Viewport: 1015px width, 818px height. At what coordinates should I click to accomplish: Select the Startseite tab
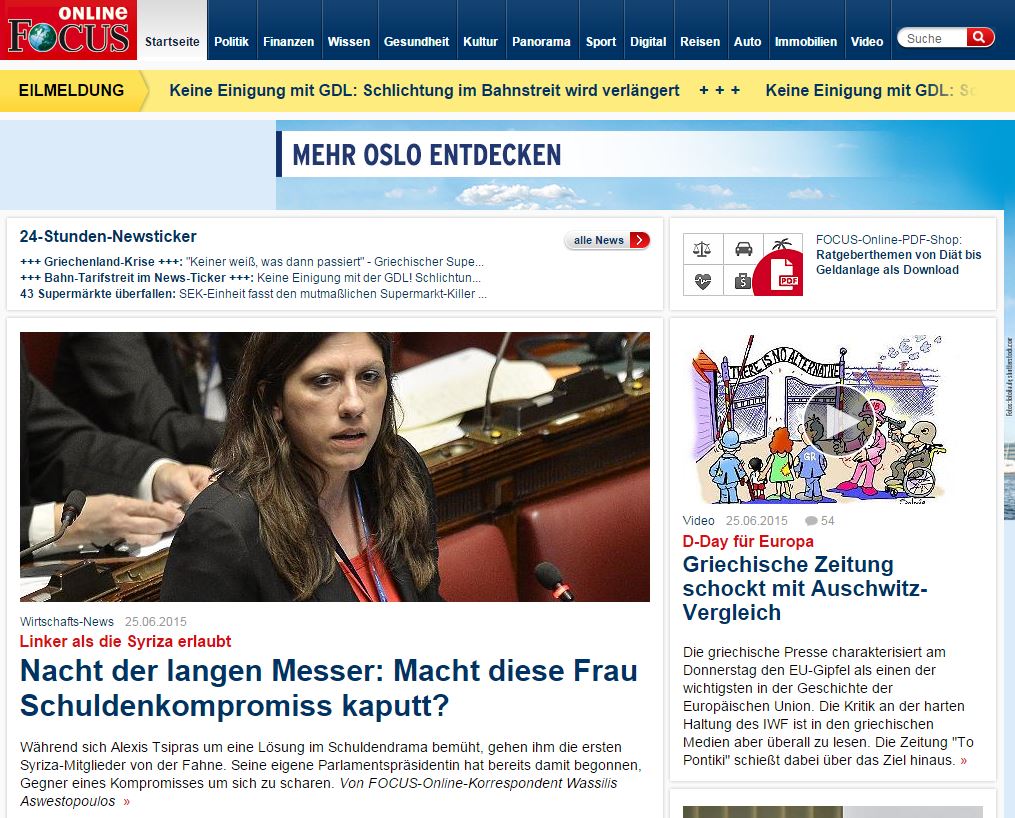pyautogui.click(x=172, y=41)
